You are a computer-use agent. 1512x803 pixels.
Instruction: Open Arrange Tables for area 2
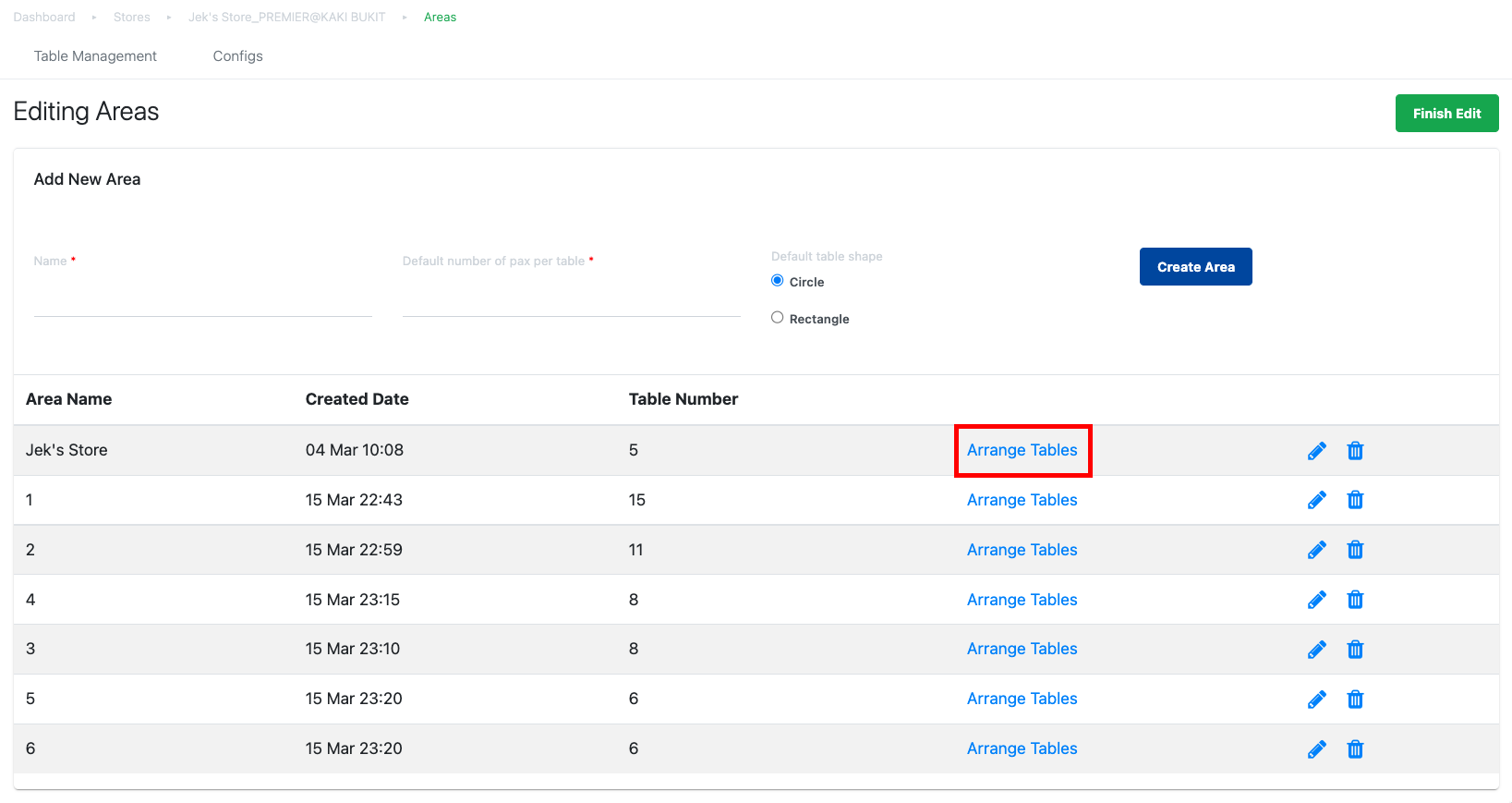coord(1022,550)
